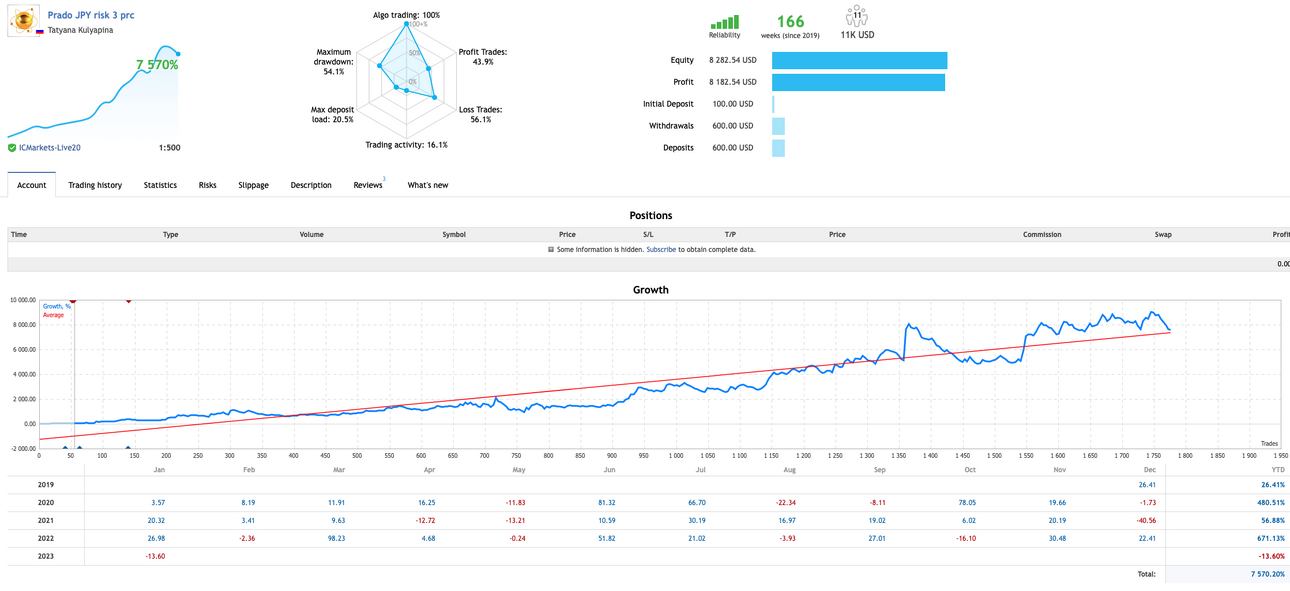The height and width of the screenshot is (591, 1290).
Task: Click the S/L column header
Action: click(x=648, y=234)
